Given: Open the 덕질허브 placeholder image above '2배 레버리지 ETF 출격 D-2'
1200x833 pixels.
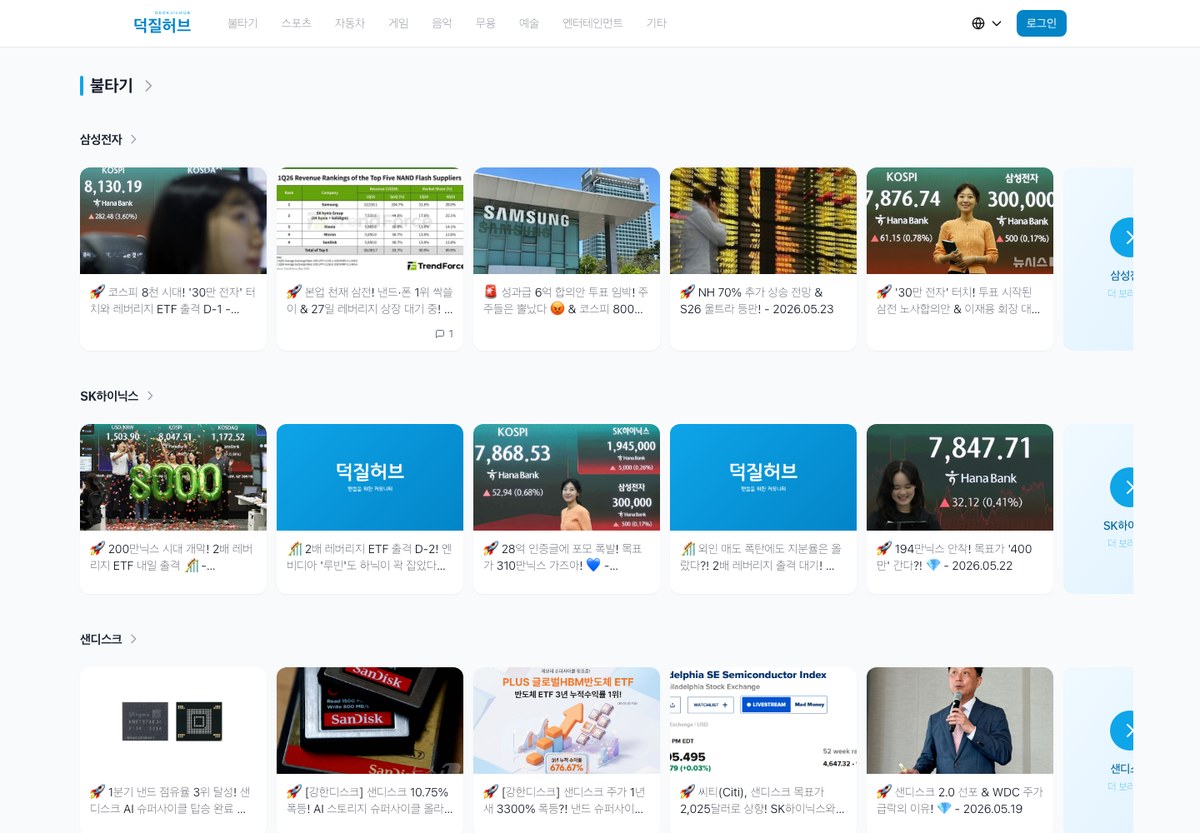Looking at the screenshot, I should click(370, 477).
